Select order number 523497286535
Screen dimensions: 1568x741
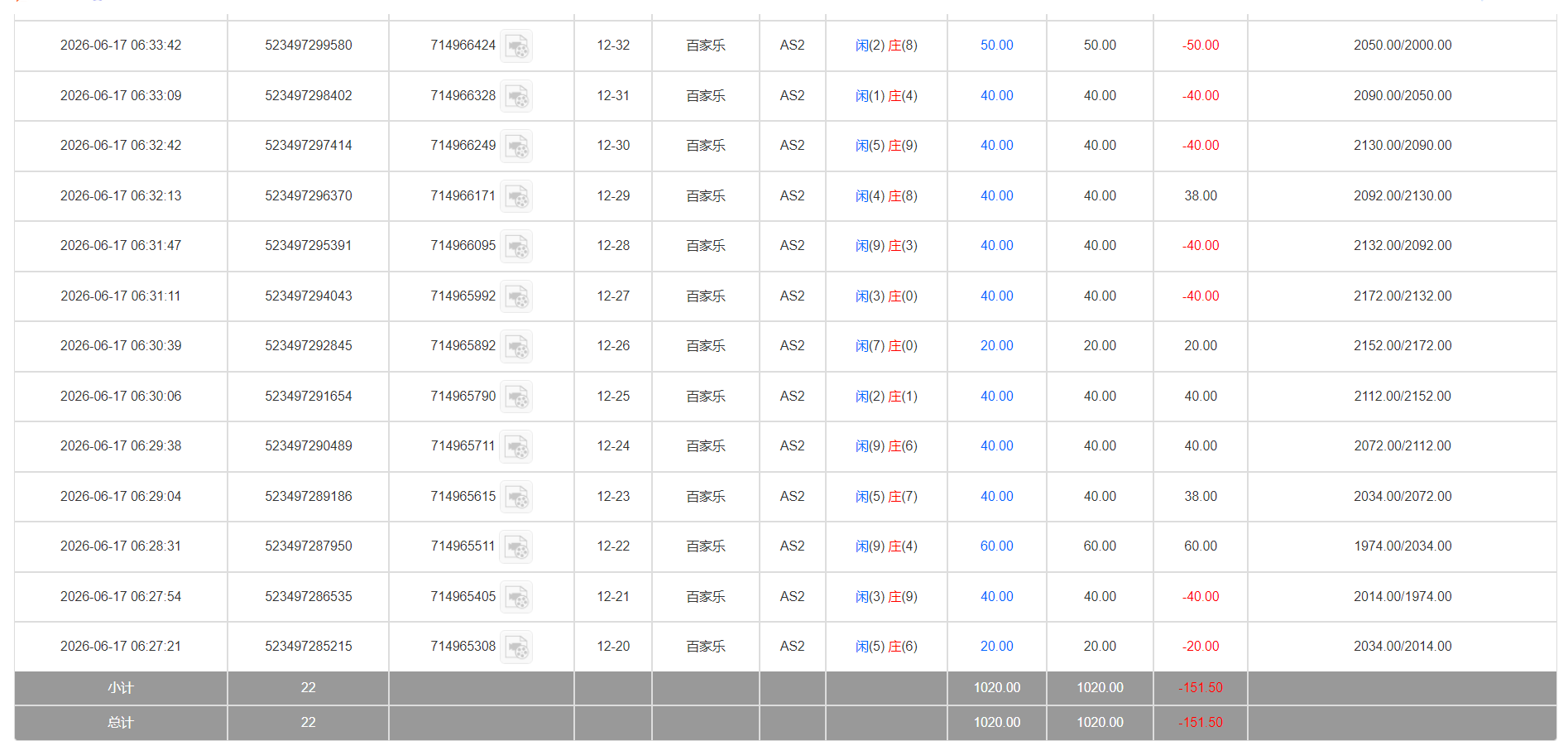pyautogui.click(x=309, y=597)
